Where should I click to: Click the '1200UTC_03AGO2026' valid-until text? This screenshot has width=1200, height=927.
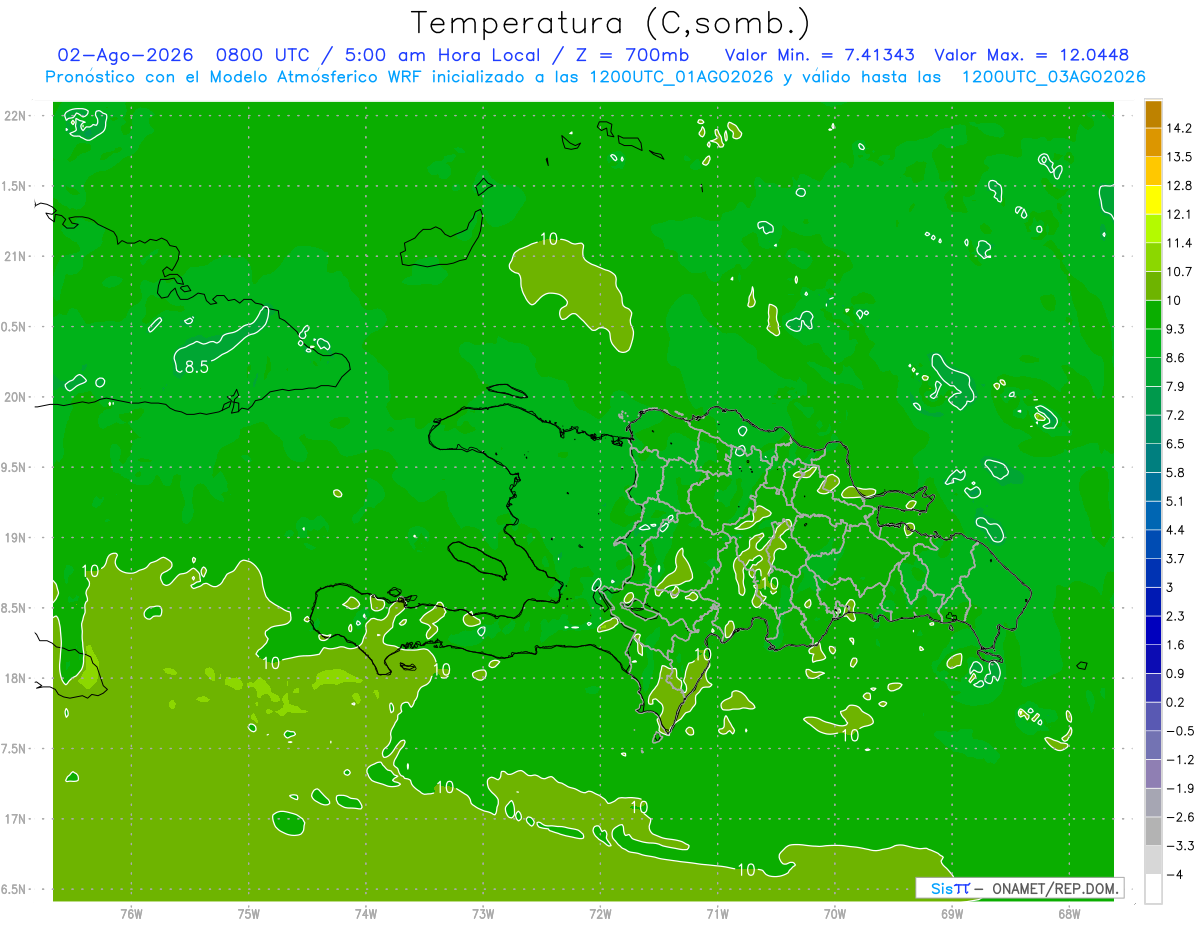pyautogui.click(x=1053, y=77)
